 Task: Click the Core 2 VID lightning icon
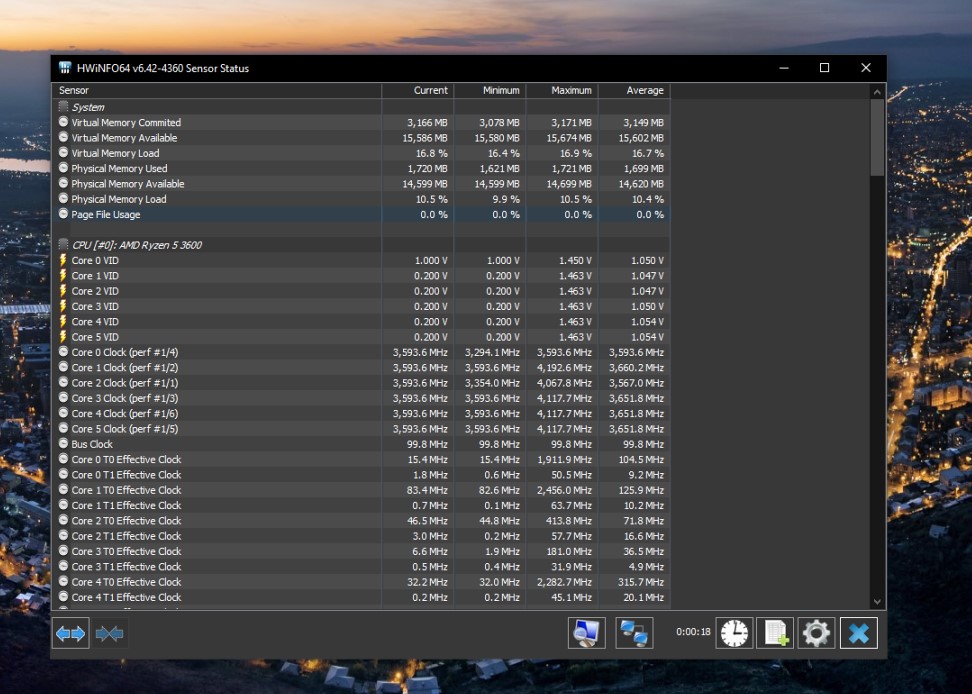63,291
